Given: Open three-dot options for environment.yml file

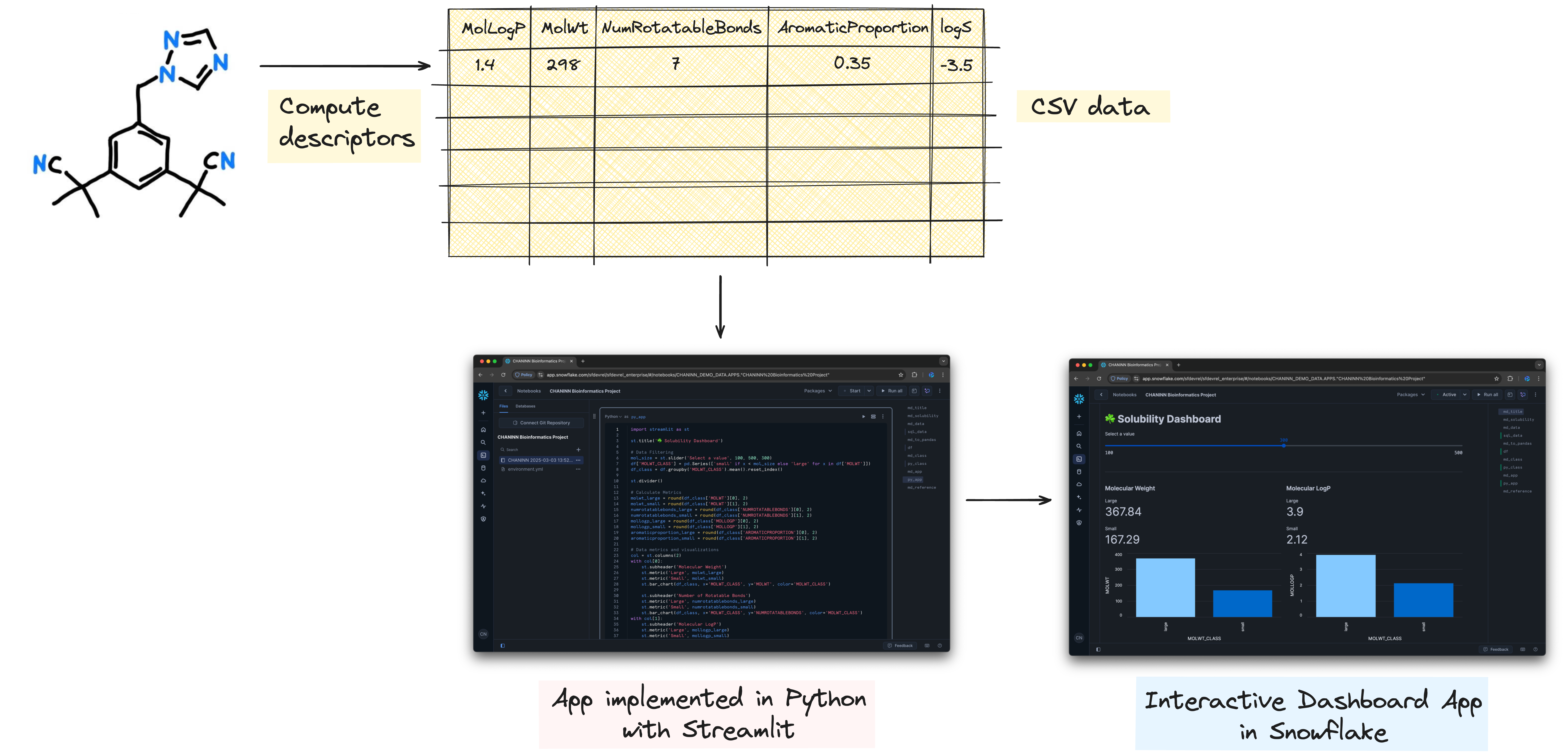Looking at the screenshot, I should pyautogui.click(x=578, y=469).
